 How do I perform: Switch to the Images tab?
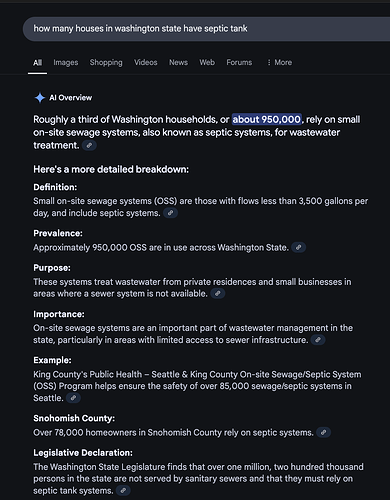tap(66, 62)
